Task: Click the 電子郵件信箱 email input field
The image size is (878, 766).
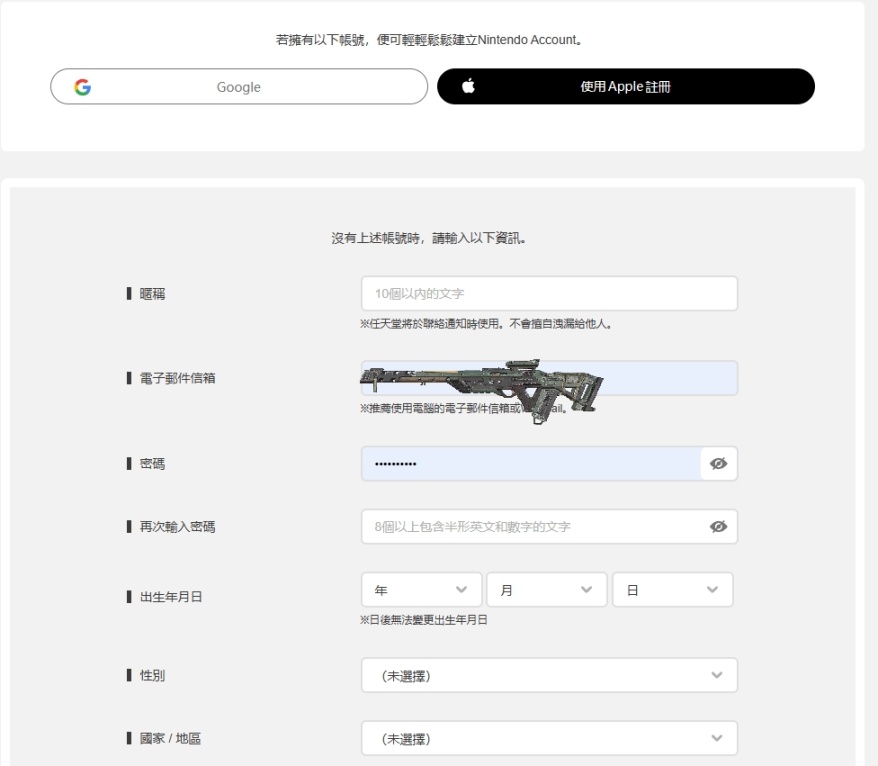Action: (549, 378)
